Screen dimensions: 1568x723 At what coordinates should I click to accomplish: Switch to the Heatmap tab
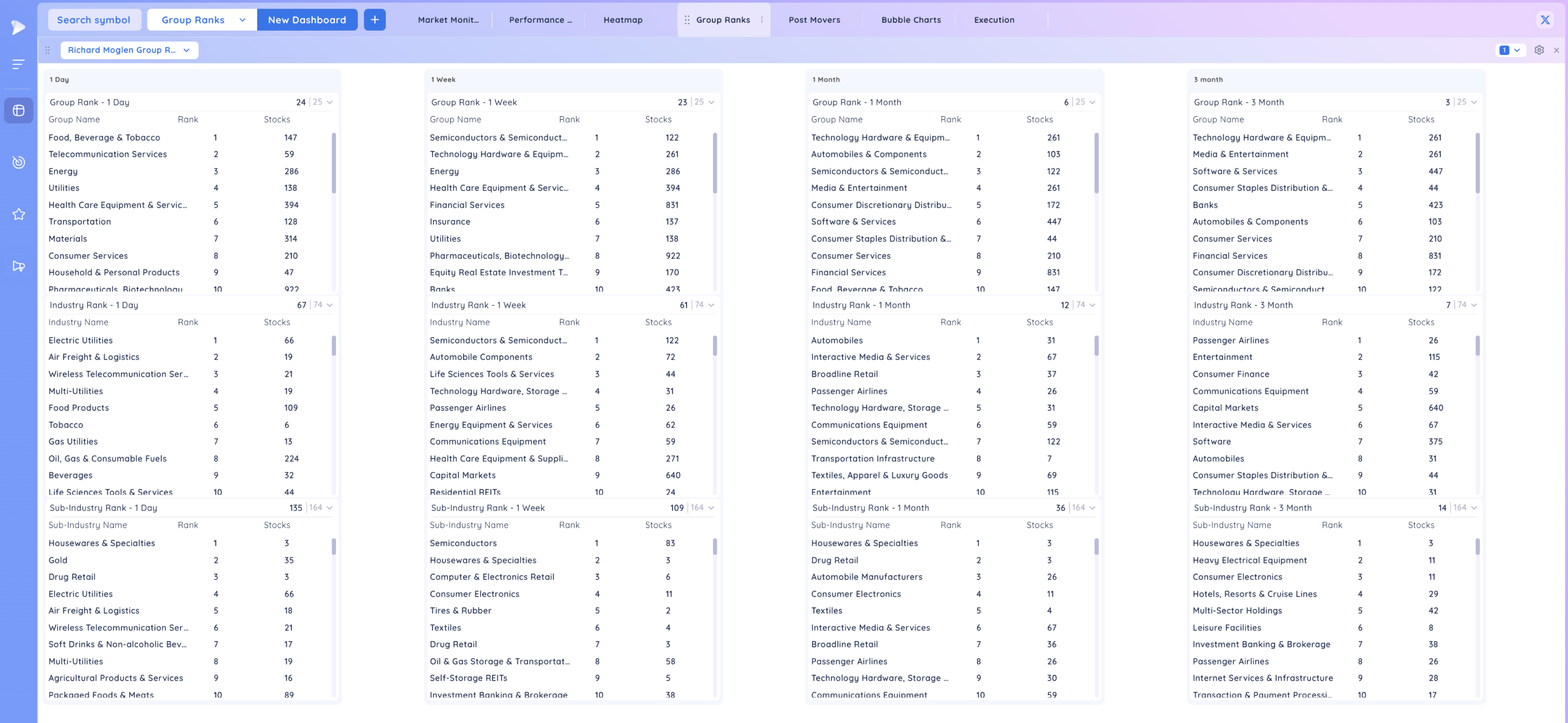[623, 20]
